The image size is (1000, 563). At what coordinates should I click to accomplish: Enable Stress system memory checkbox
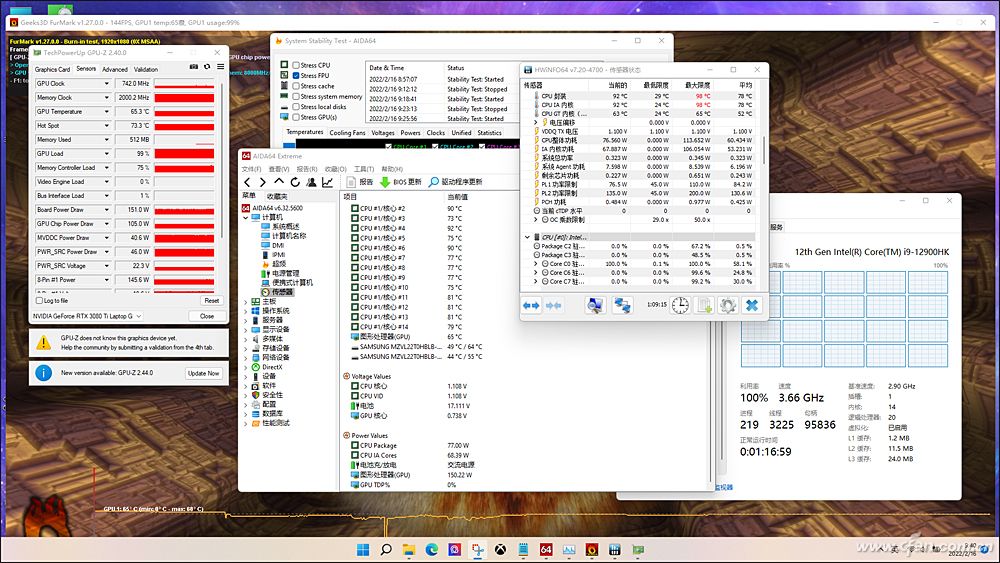click(296, 97)
